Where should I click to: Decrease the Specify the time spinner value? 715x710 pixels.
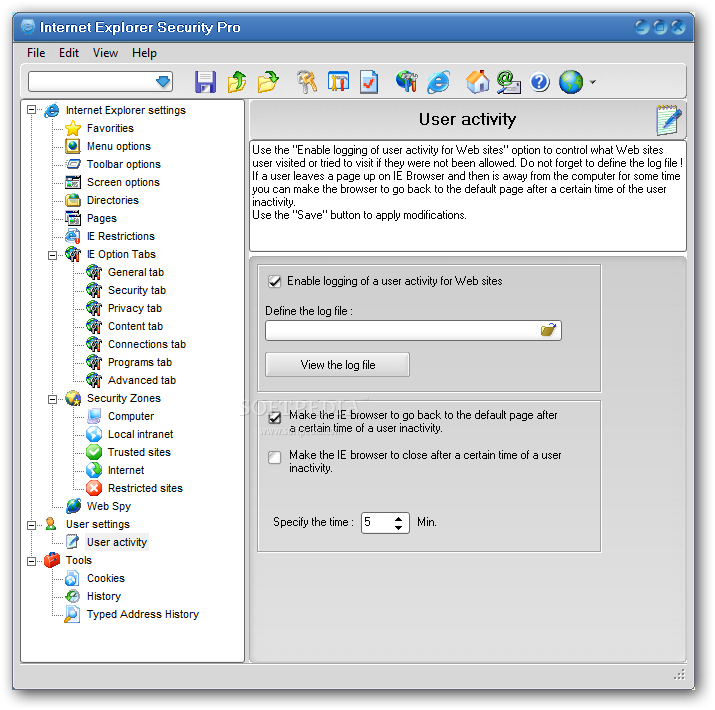point(399,527)
